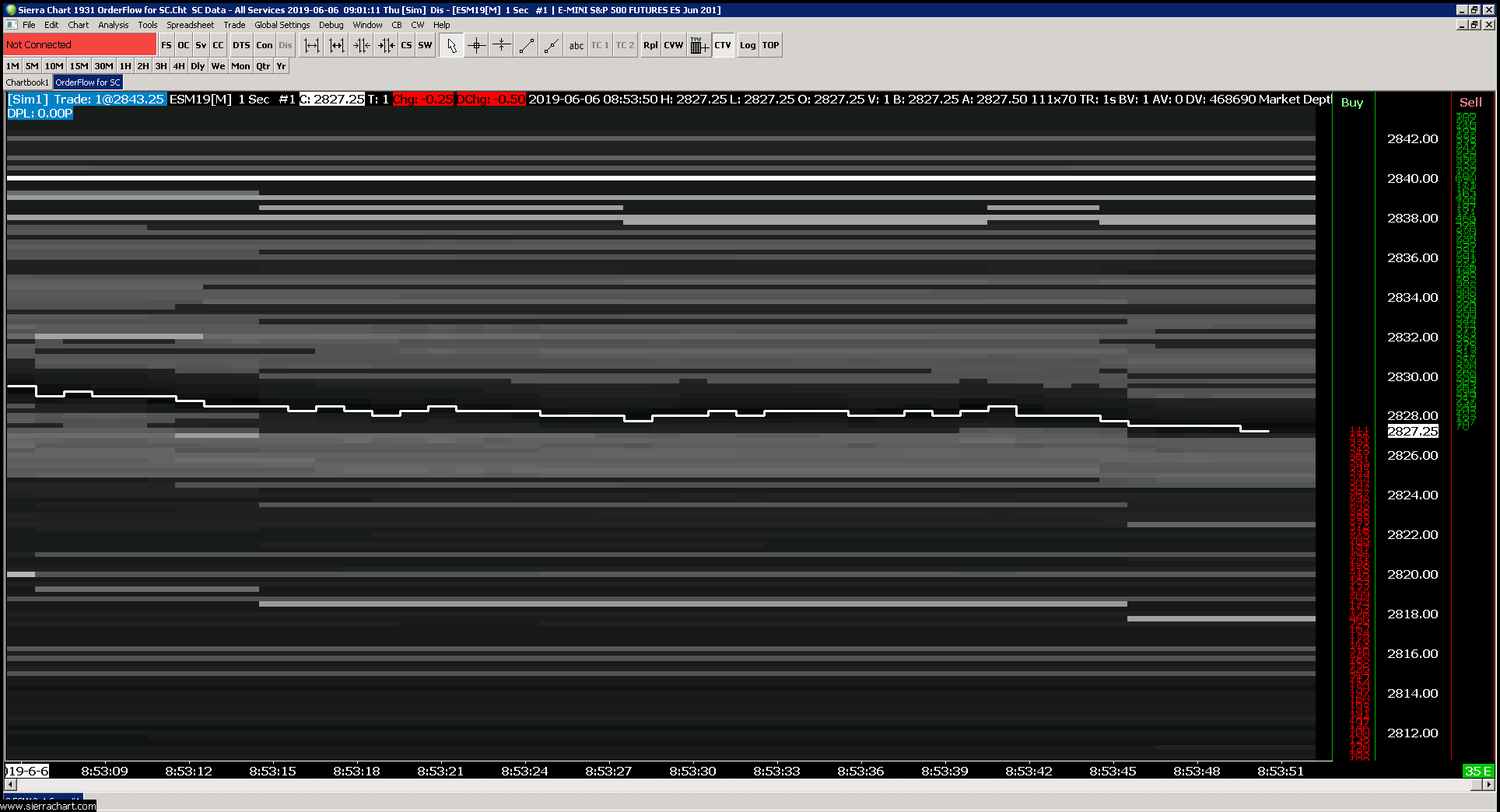This screenshot has height=812, width=1500.
Task: Select the line drawing tool
Action: [527, 45]
